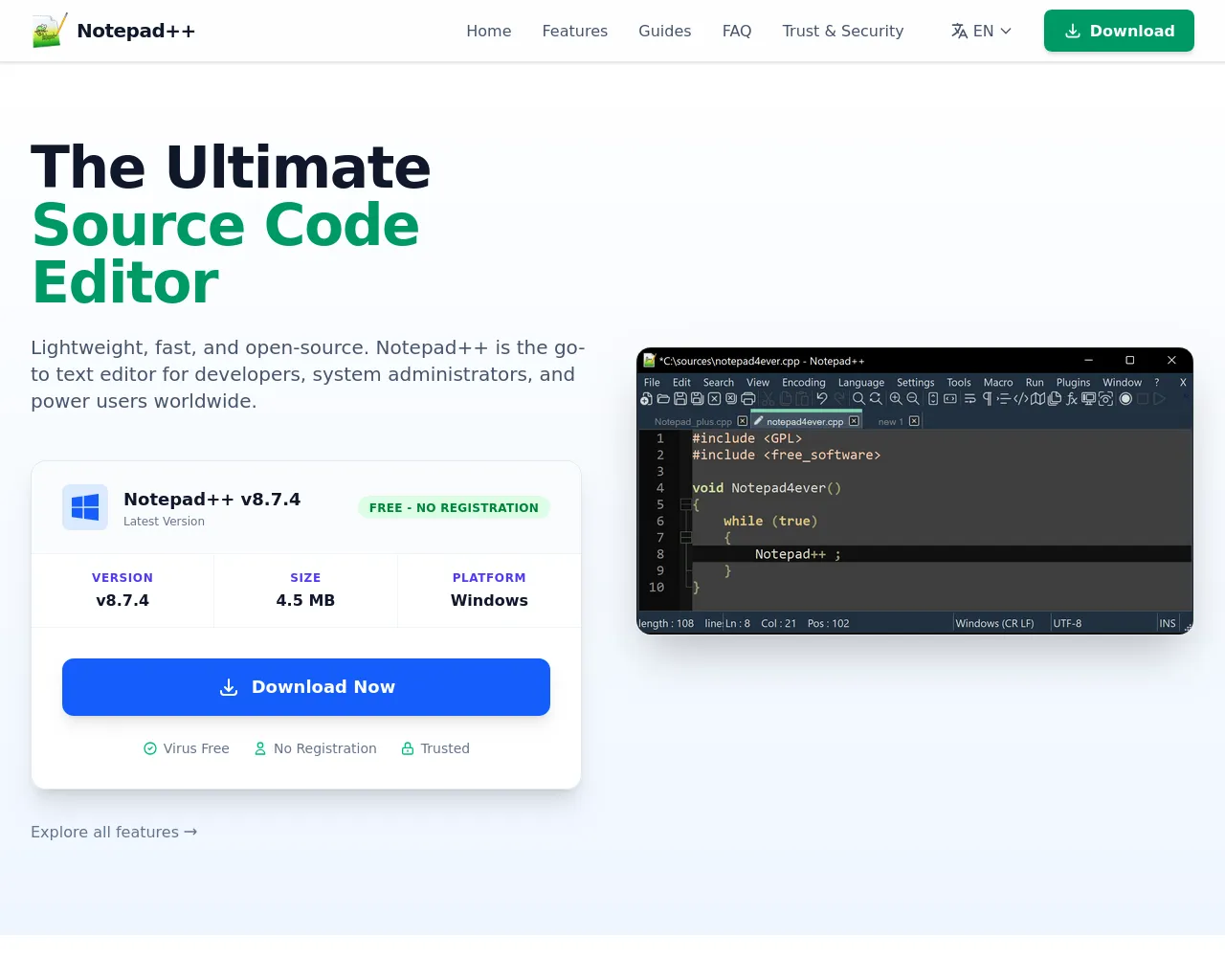Open the Encoding menu in the editor

pos(804,382)
